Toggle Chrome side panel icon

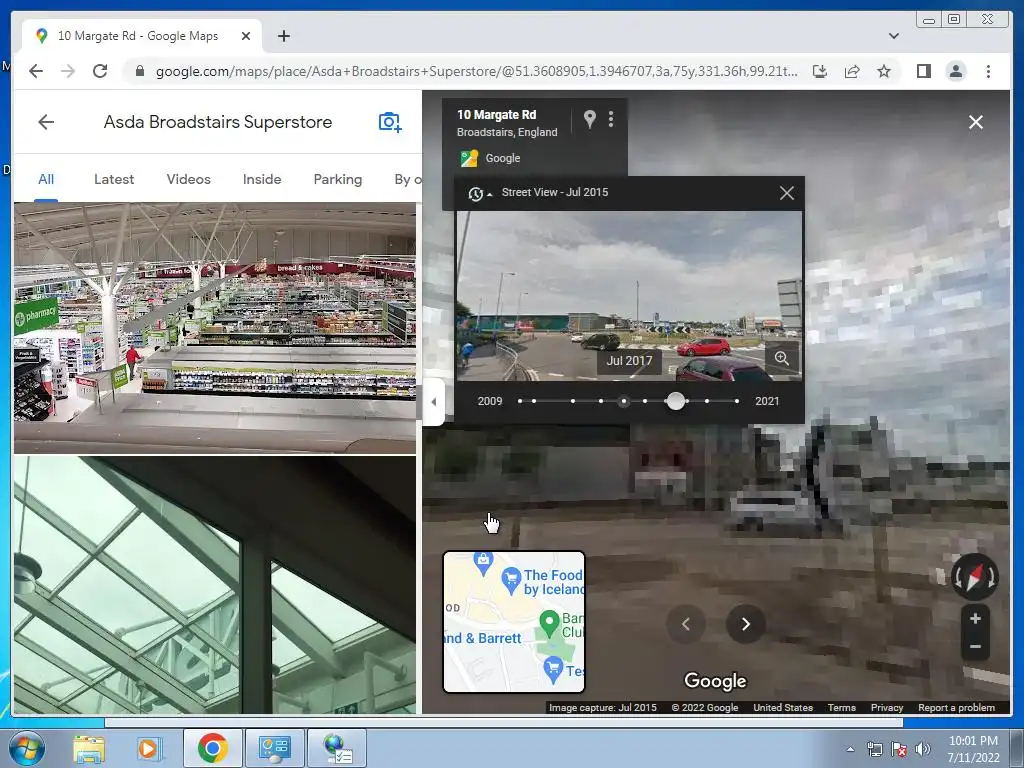(923, 71)
